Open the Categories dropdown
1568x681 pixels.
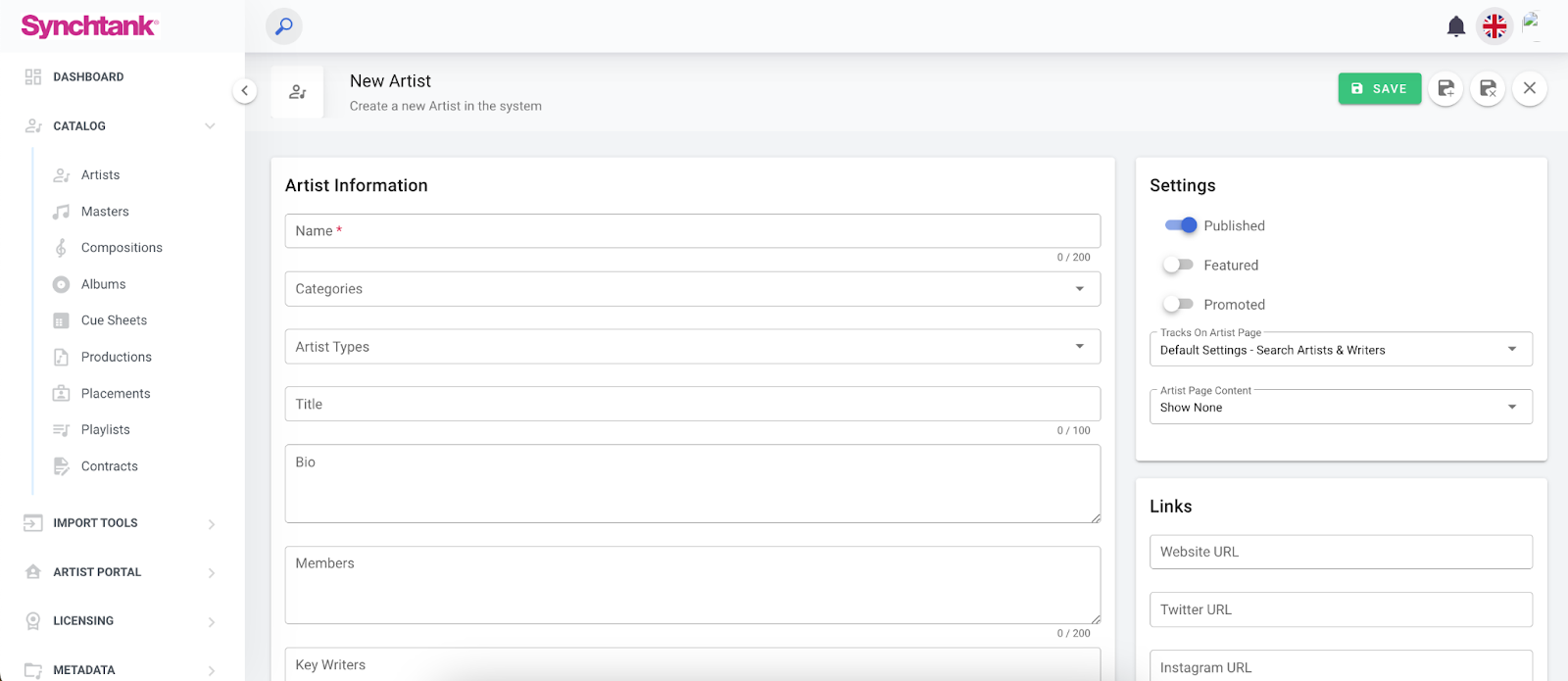[692, 289]
